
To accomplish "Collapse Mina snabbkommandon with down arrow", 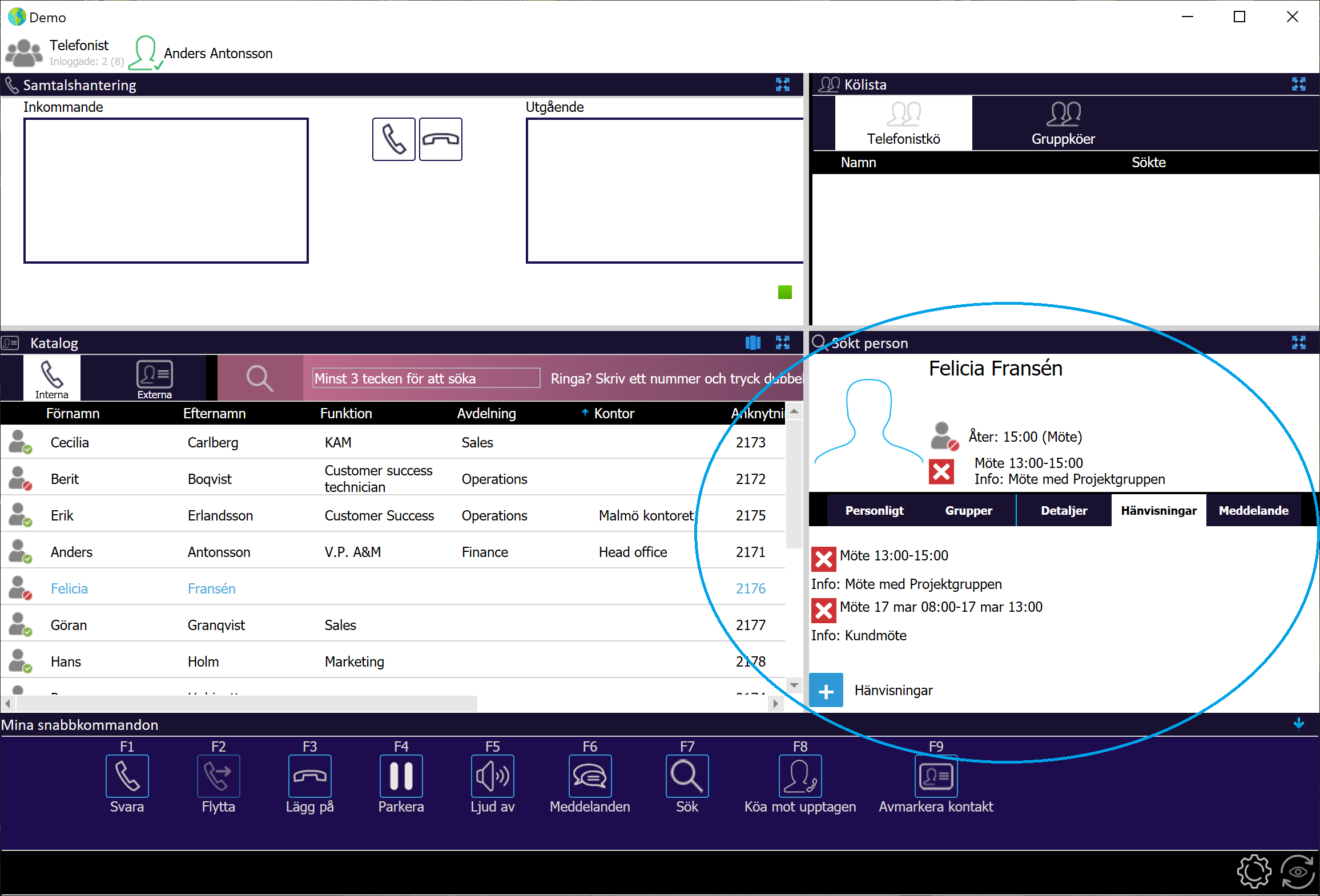I will click(x=1299, y=724).
